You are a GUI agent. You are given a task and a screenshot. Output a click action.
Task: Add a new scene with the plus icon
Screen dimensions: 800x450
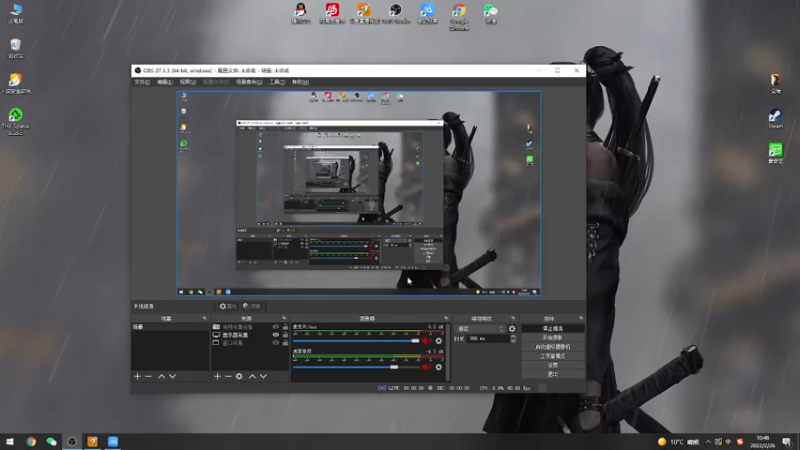137,377
